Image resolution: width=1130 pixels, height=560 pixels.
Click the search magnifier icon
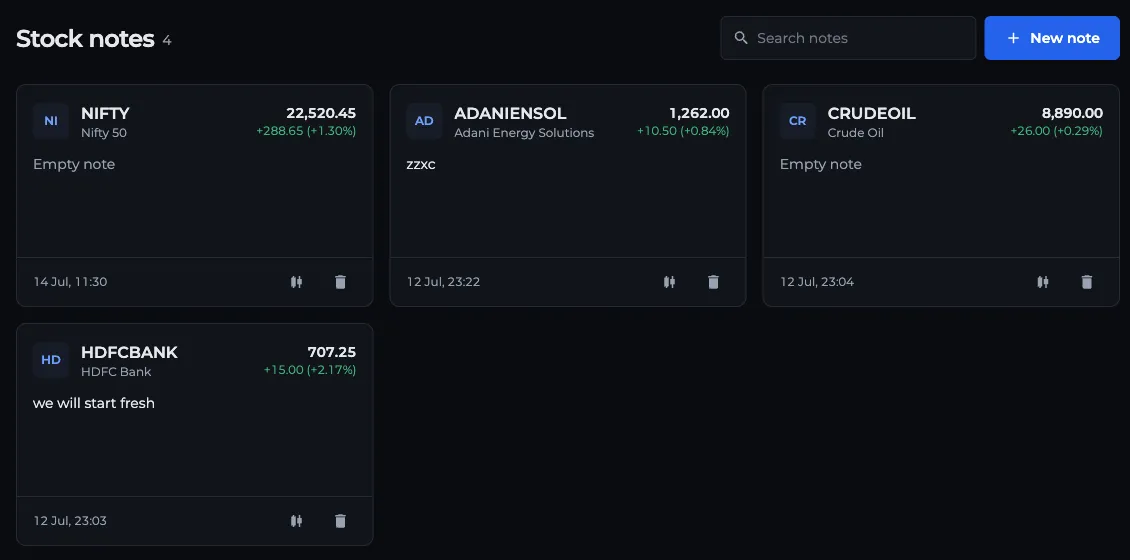point(741,38)
